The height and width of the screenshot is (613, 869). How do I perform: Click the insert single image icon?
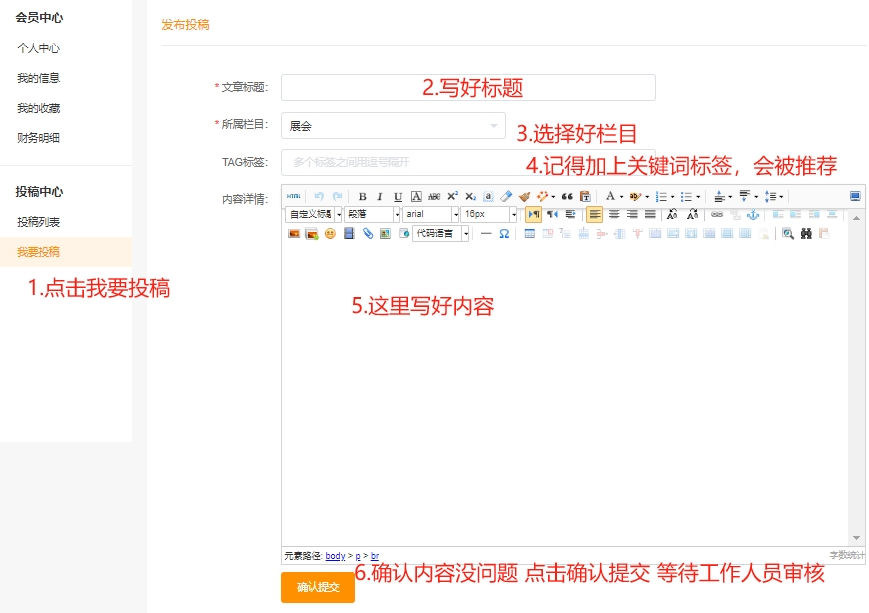click(x=294, y=234)
